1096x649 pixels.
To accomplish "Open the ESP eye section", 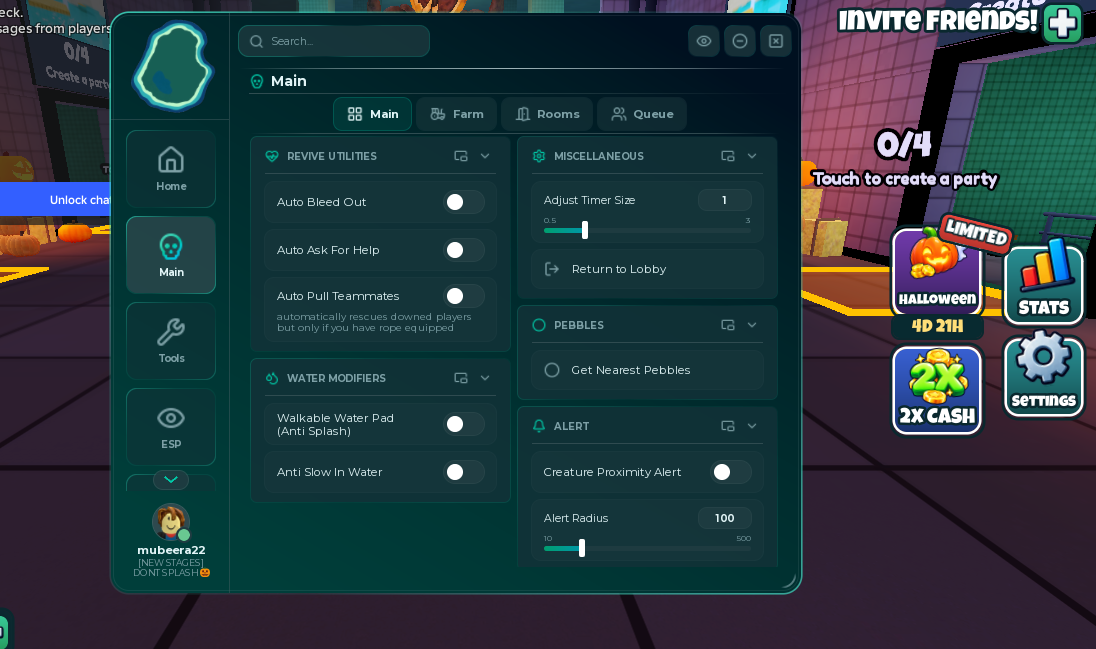I will click(x=171, y=427).
